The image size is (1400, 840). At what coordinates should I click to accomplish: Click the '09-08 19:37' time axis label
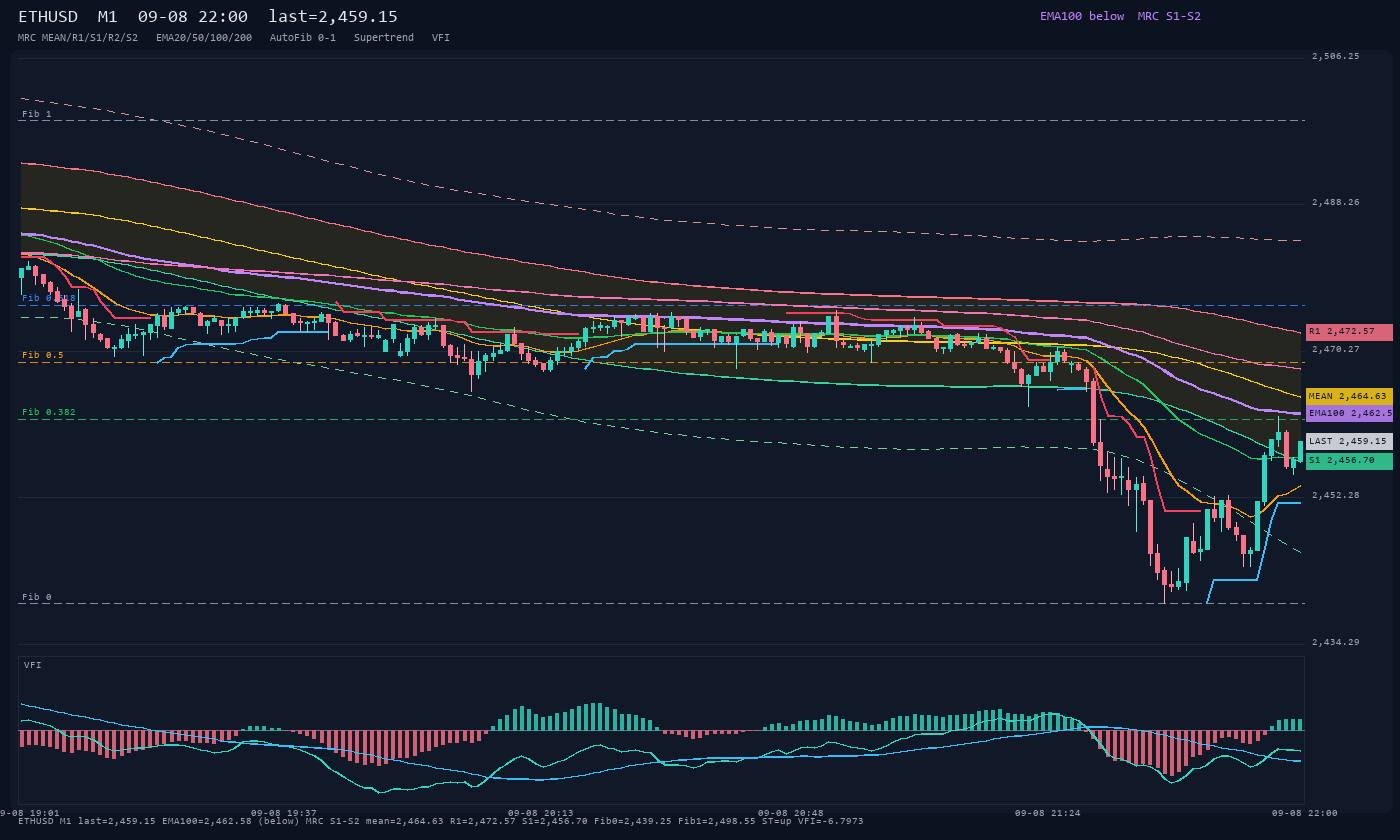[283, 813]
